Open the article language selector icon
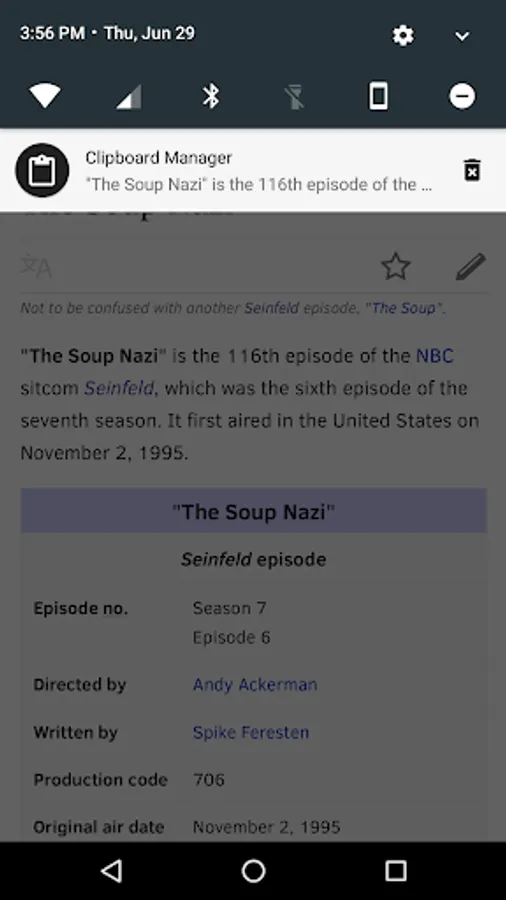The height and width of the screenshot is (900, 506). [x=36, y=267]
